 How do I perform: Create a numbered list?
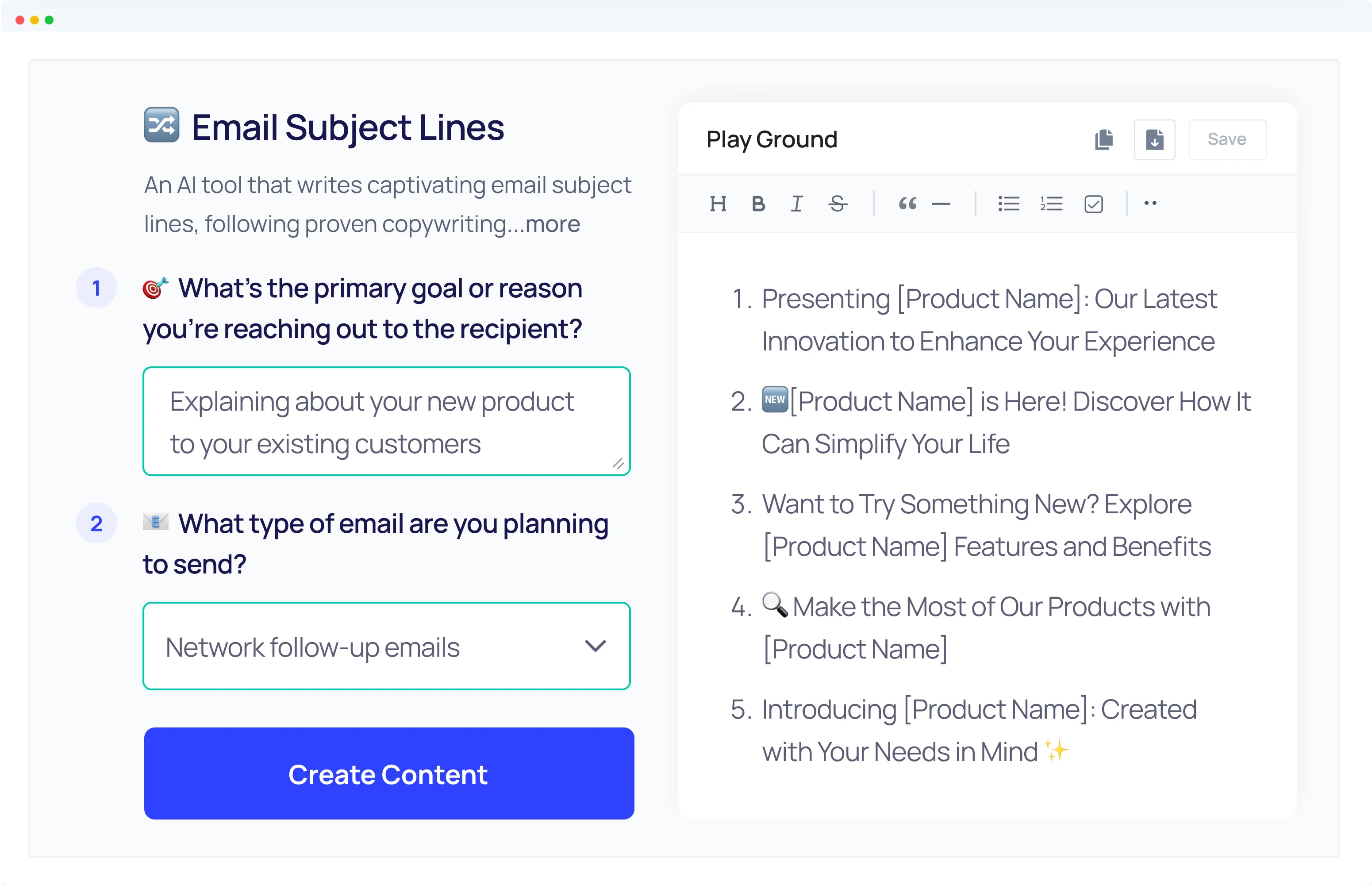tap(1051, 204)
